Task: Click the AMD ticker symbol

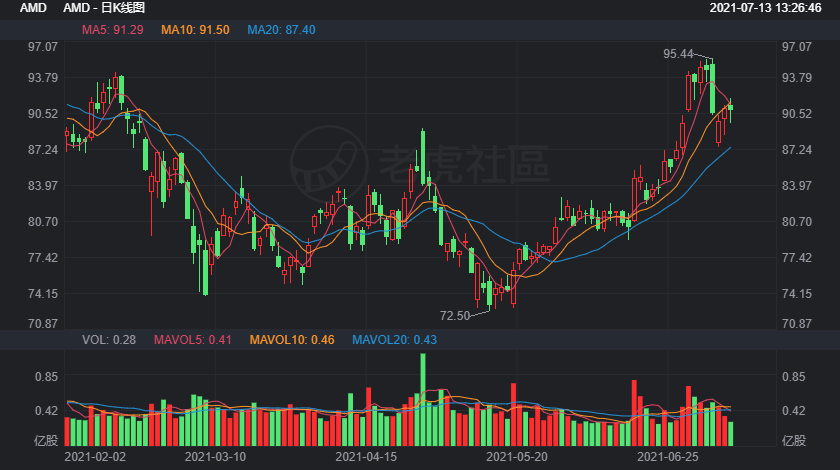Action: point(33,8)
